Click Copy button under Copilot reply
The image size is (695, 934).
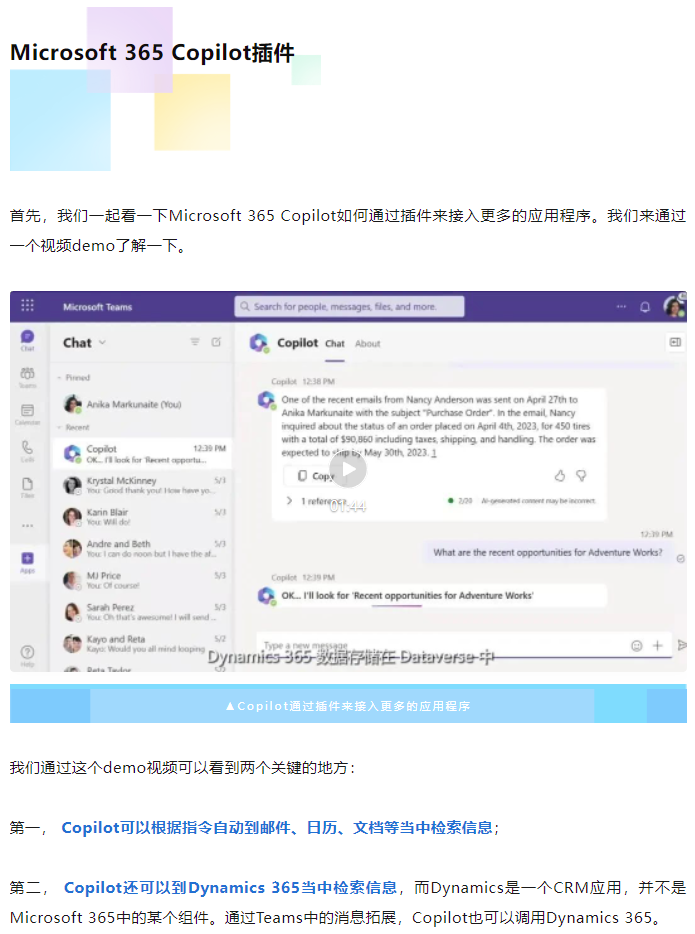(x=316, y=476)
